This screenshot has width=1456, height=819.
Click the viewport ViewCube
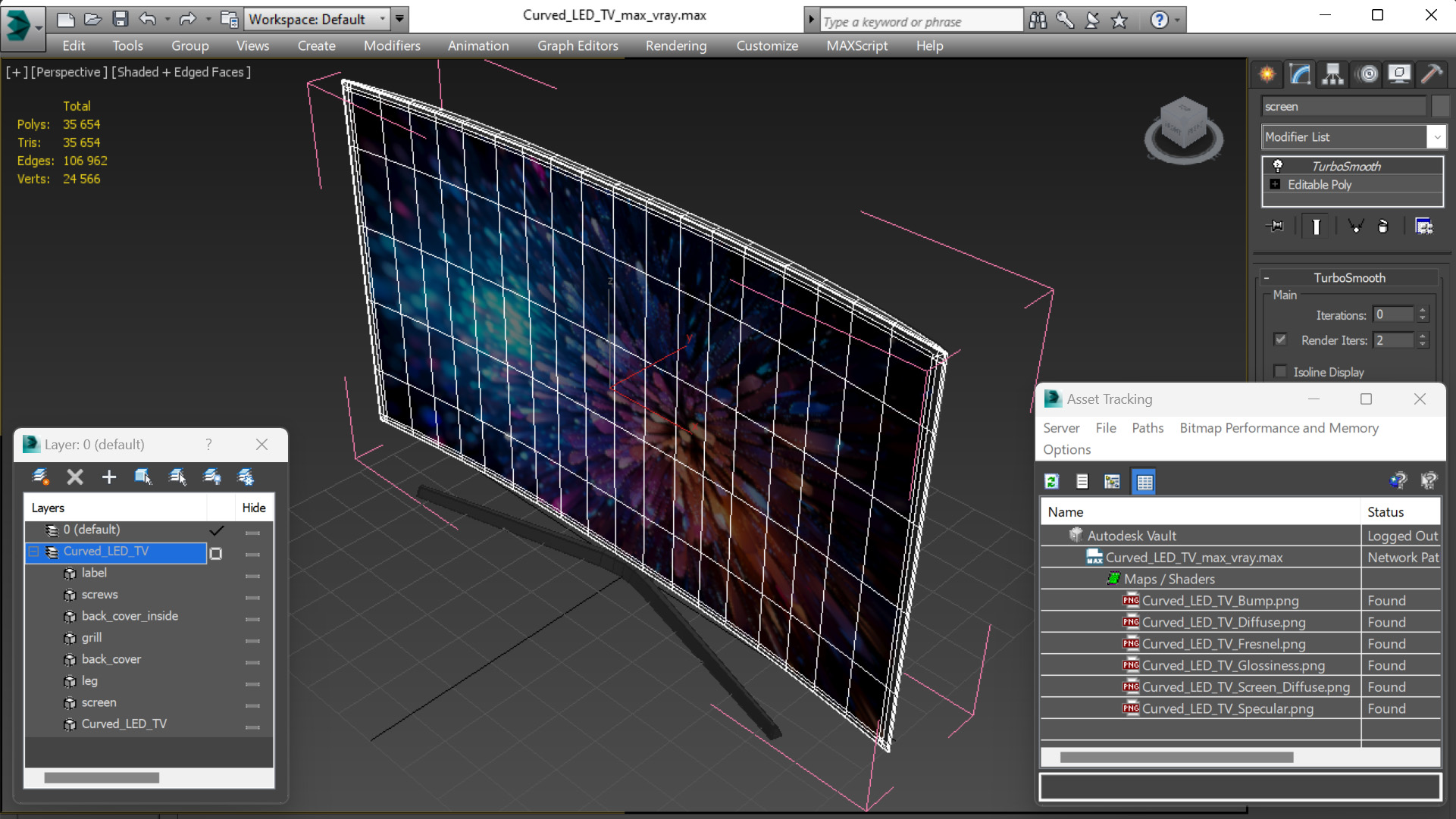[x=1183, y=130]
